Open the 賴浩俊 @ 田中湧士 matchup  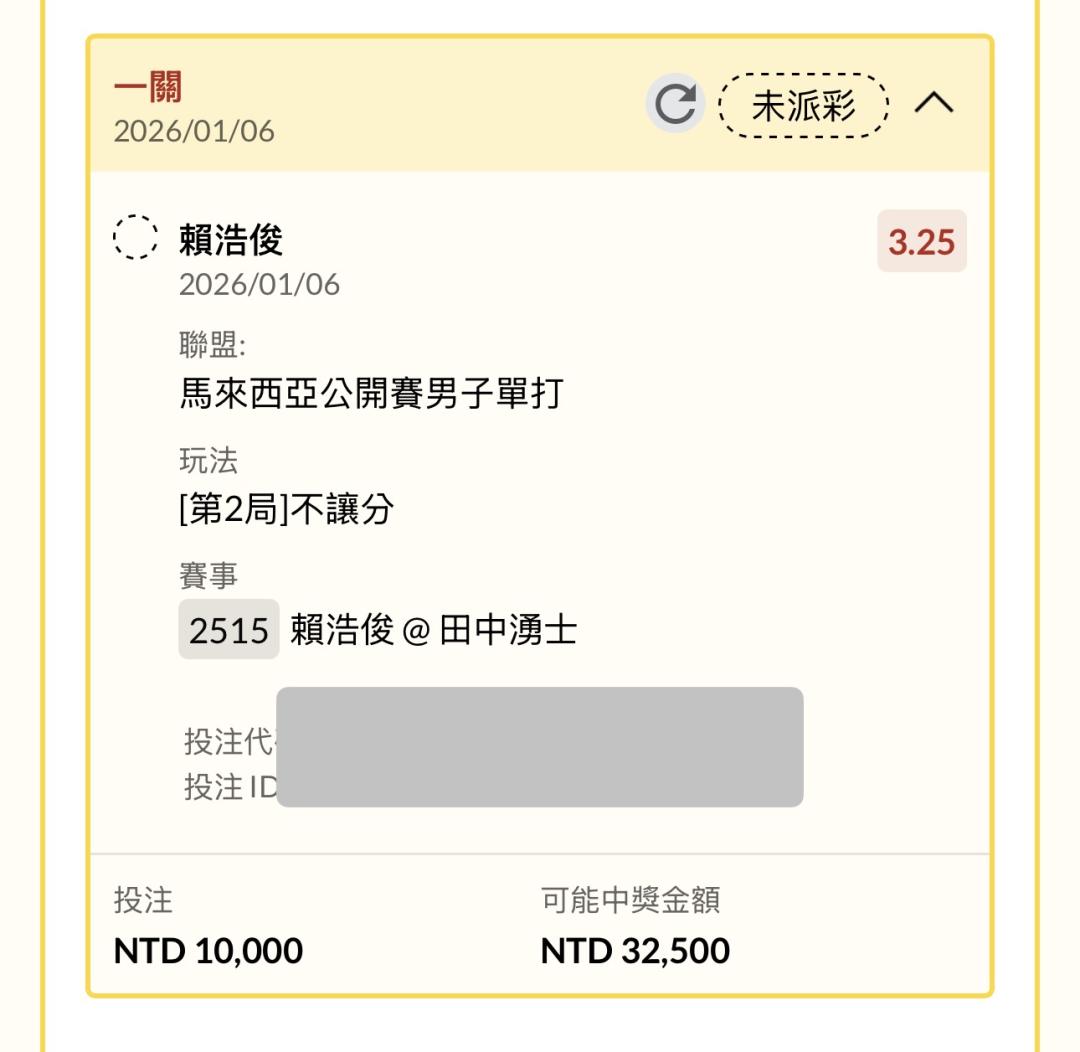click(x=433, y=631)
